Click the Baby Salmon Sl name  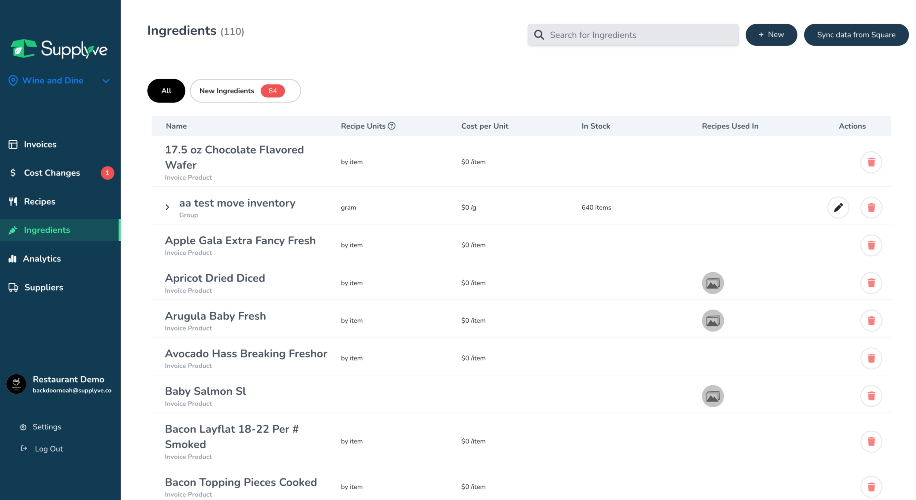(x=206, y=391)
